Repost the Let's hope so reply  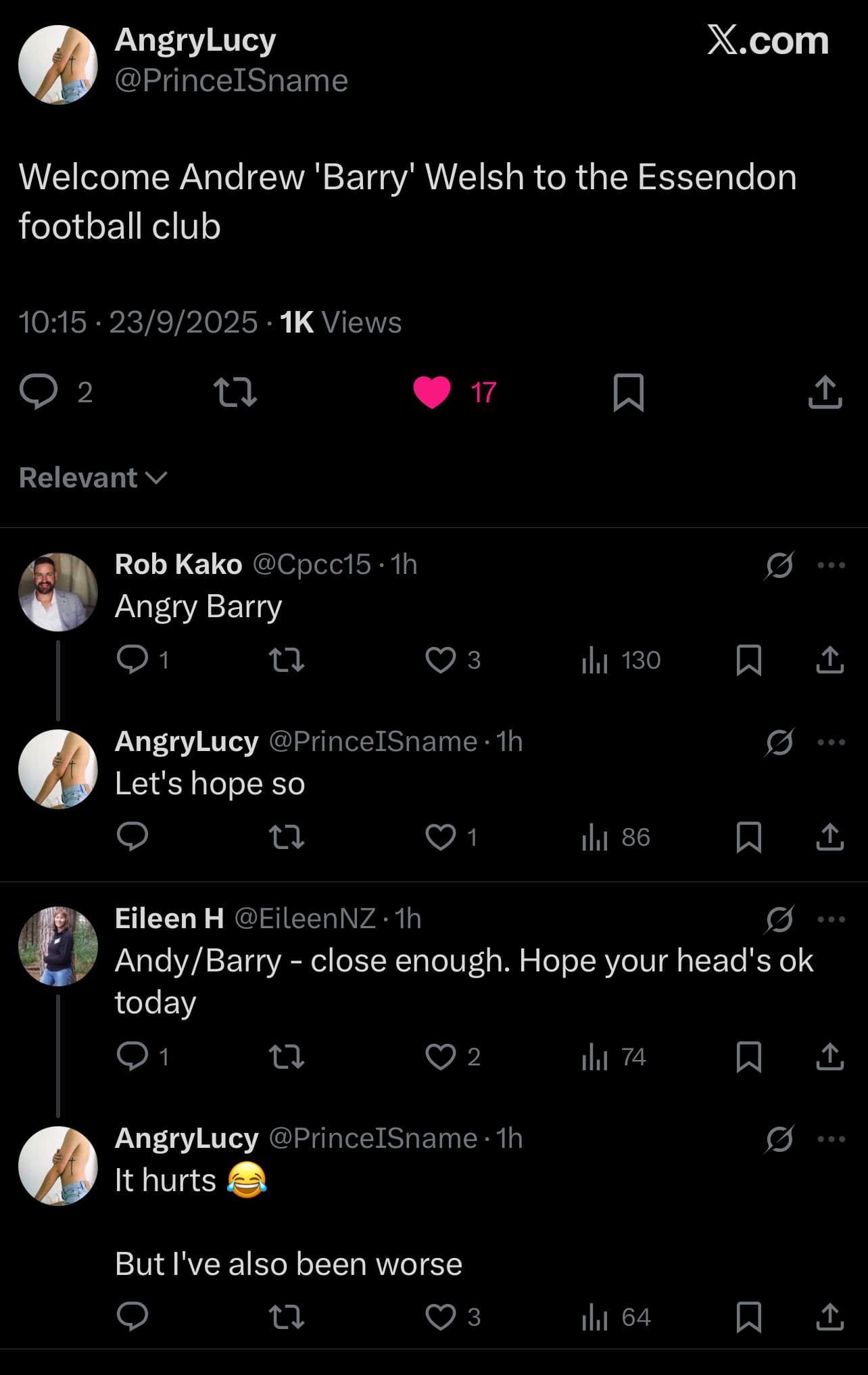point(287,838)
